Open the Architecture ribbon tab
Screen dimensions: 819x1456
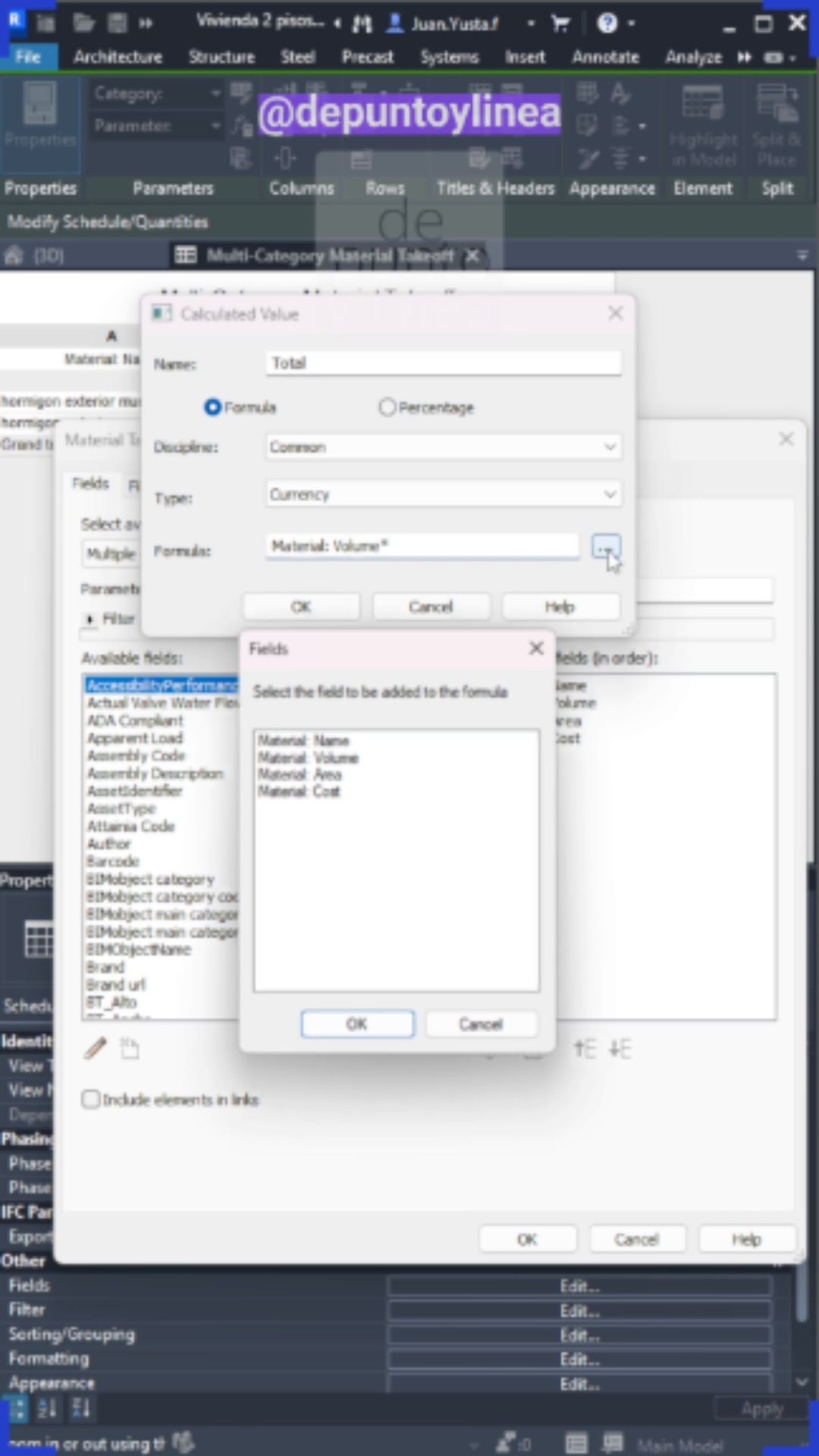pos(118,57)
